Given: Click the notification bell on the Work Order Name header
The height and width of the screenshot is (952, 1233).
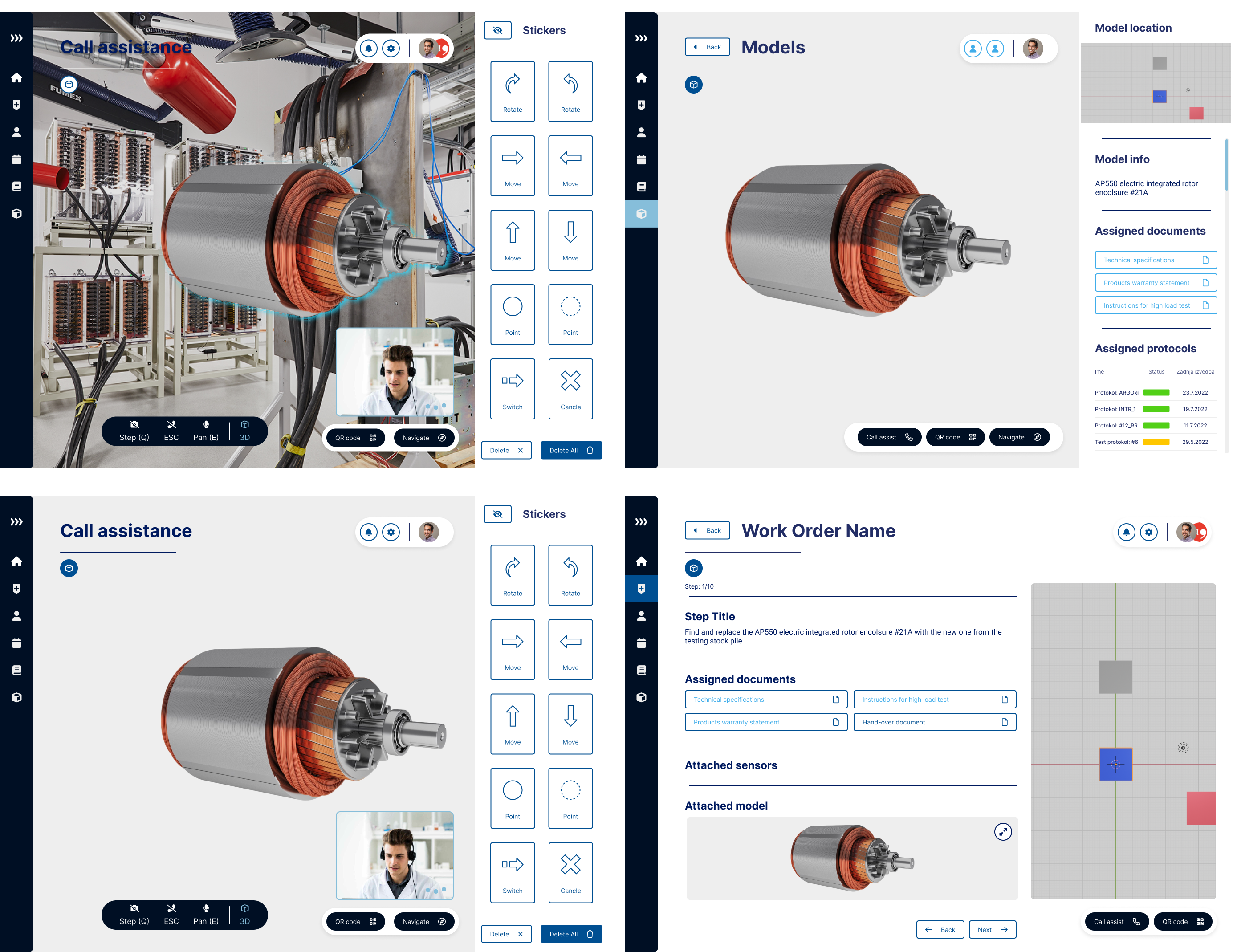Looking at the screenshot, I should [1126, 532].
